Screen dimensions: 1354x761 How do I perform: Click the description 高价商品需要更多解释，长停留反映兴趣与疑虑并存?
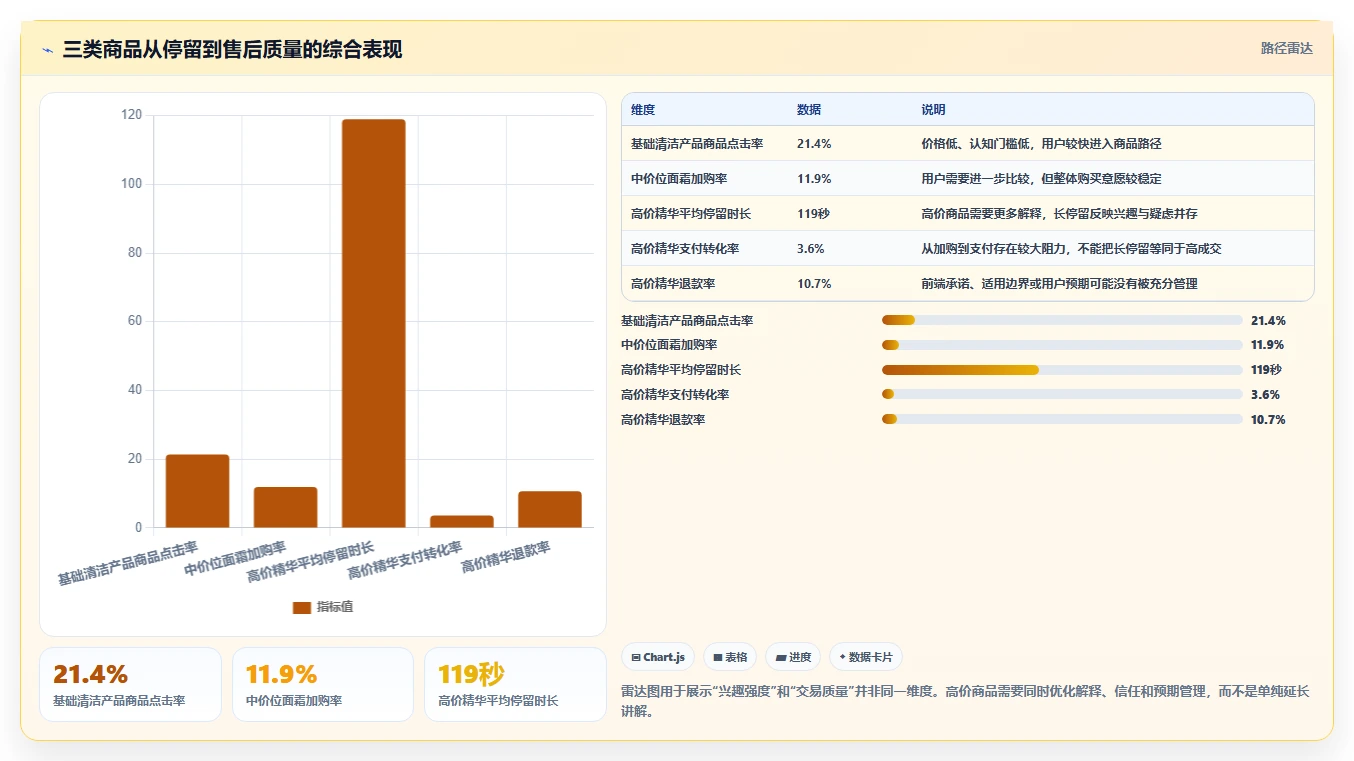click(1059, 214)
